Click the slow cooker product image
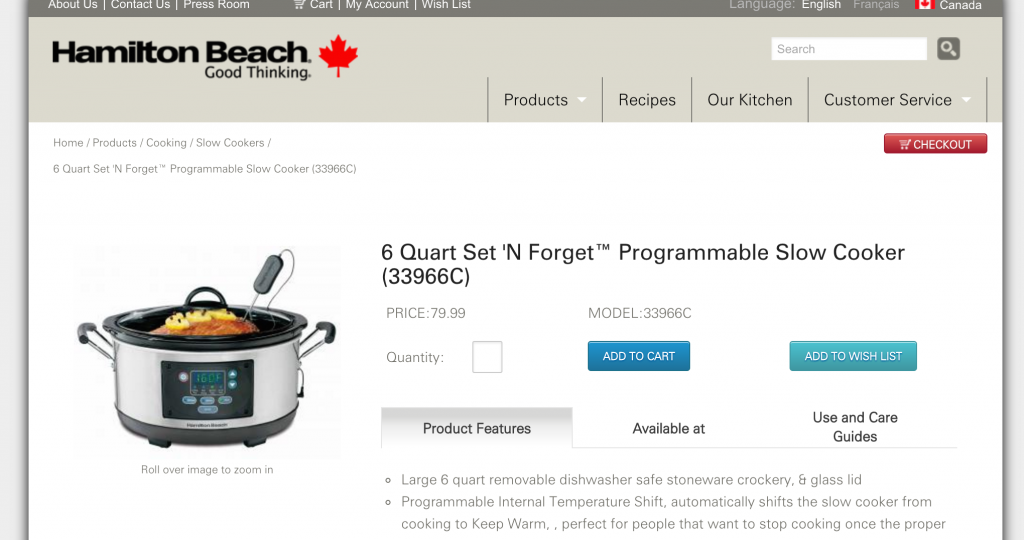 pos(206,351)
